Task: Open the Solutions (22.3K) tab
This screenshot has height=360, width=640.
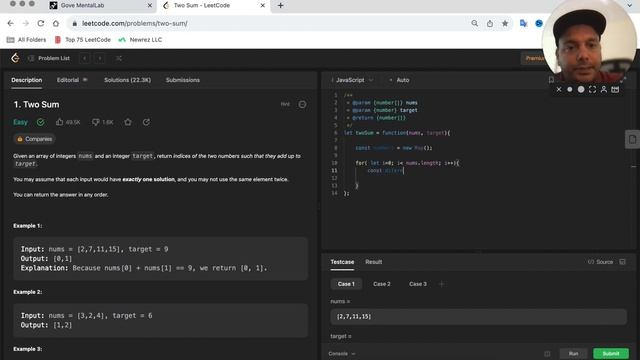Action: (x=127, y=80)
